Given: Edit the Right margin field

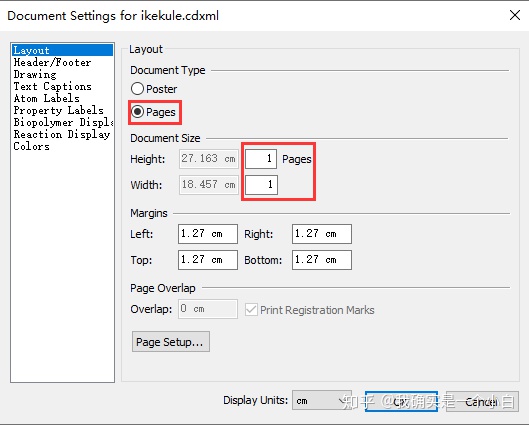Looking at the screenshot, I should pyautogui.click(x=322, y=234).
